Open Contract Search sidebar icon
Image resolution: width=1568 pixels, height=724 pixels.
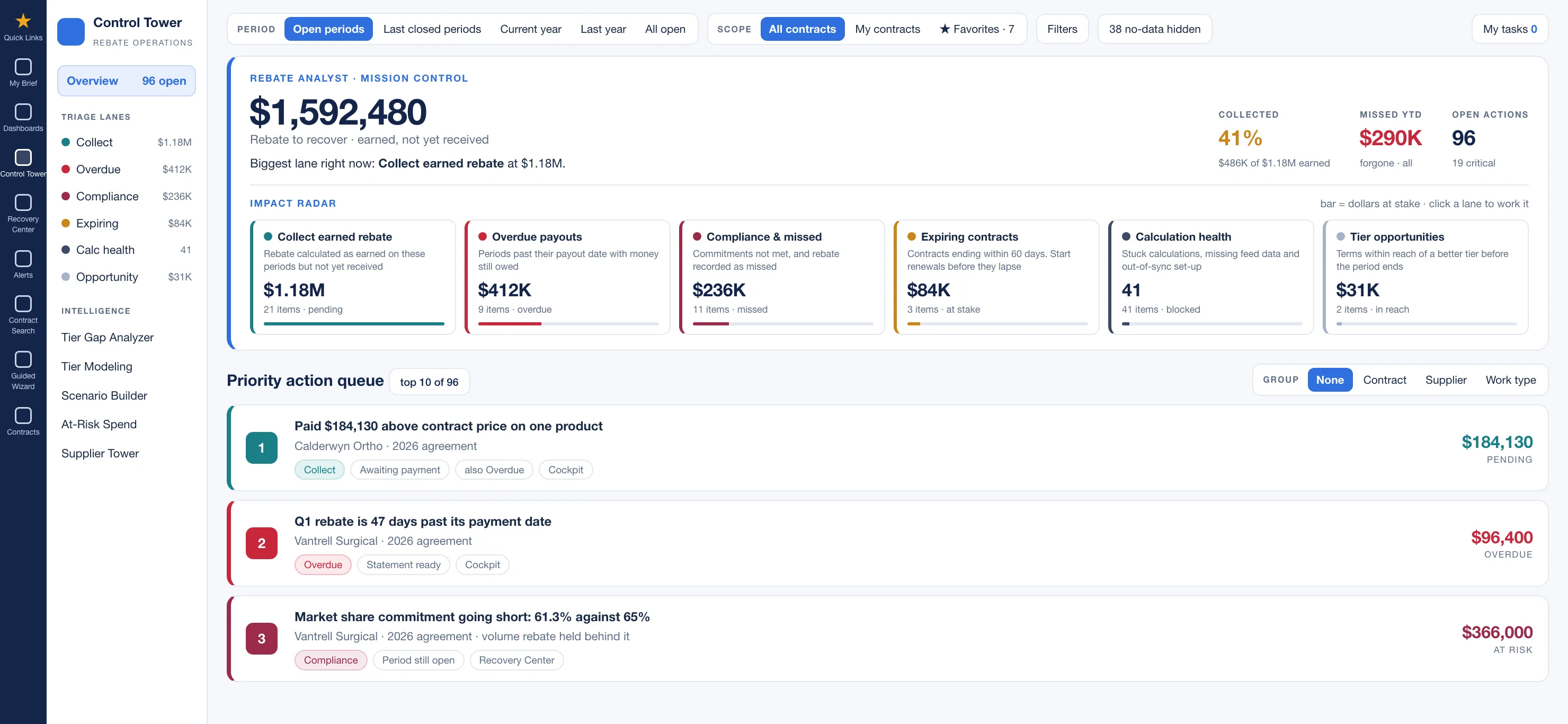coord(23,303)
